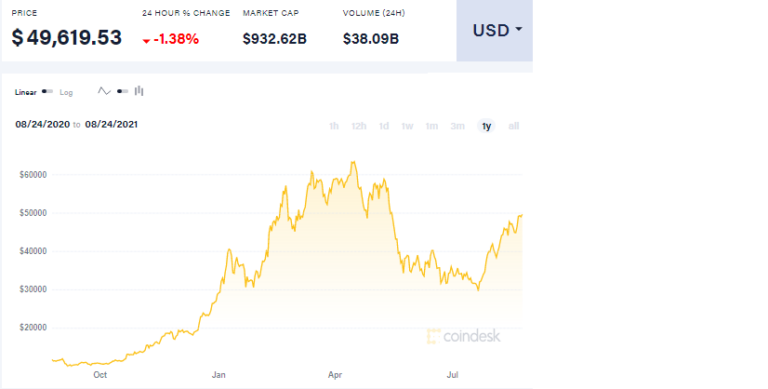Select the 1m time range
This screenshot has width=768, height=389.
pos(432,126)
